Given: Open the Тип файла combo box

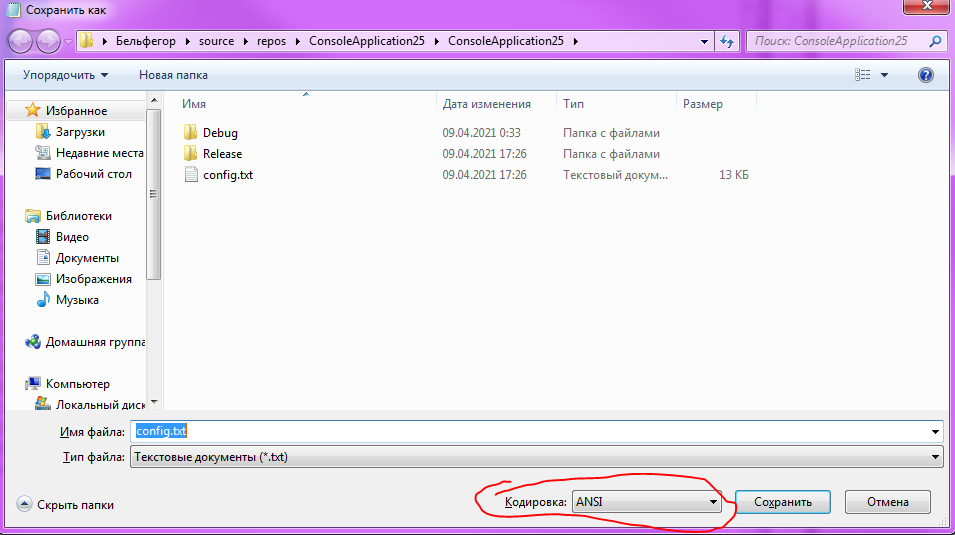Looking at the screenshot, I should pyautogui.click(x=537, y=456).
